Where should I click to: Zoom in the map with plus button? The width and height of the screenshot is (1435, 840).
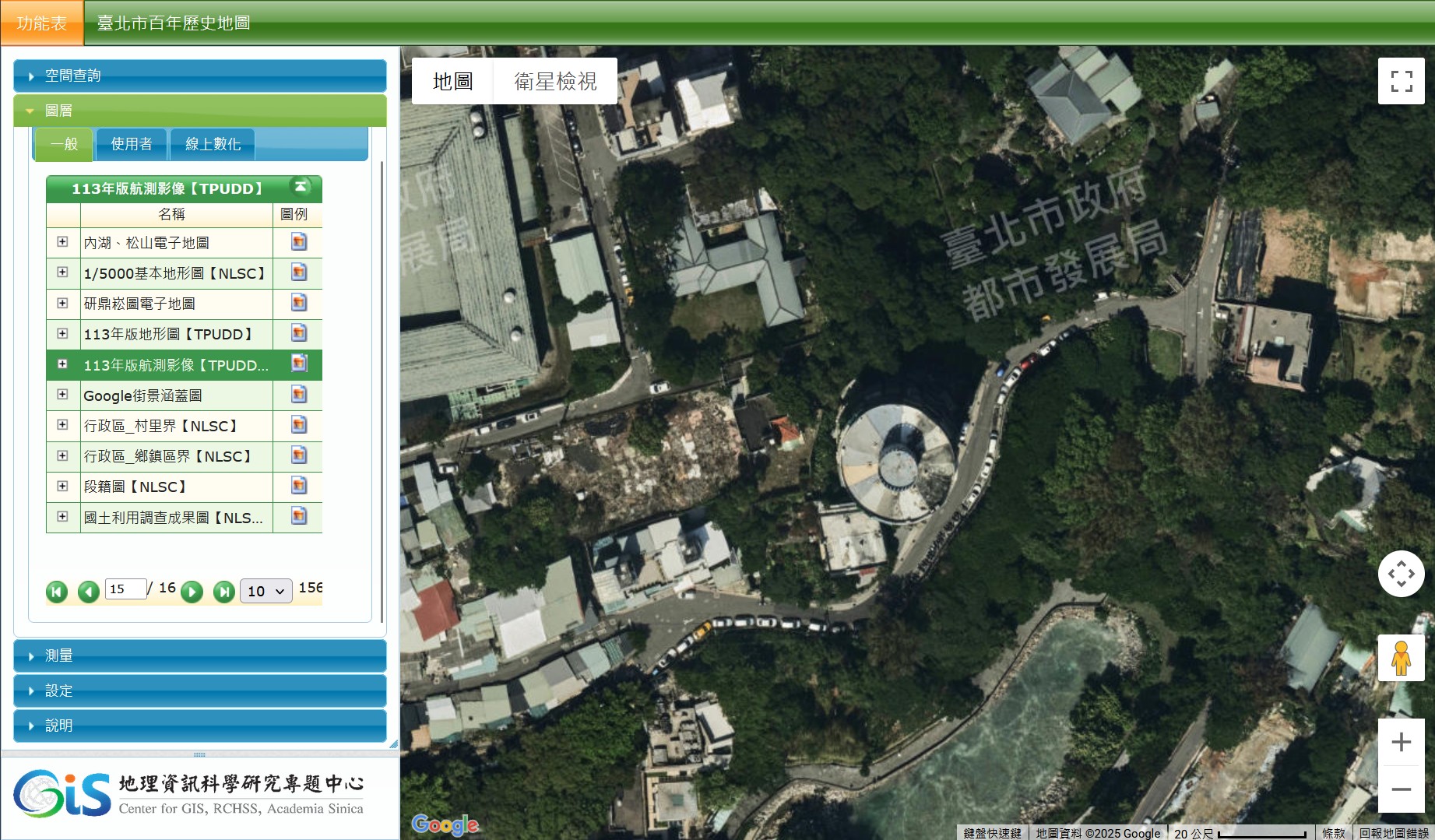(x=1401, y=742)
